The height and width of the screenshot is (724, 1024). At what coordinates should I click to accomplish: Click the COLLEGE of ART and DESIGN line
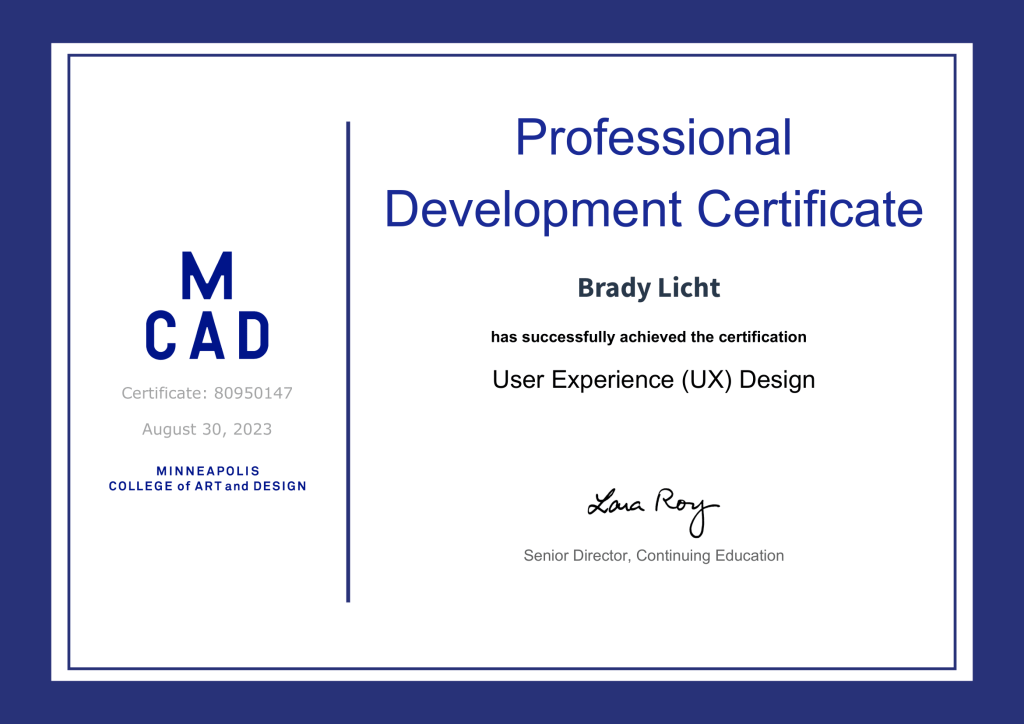[207, 486]
